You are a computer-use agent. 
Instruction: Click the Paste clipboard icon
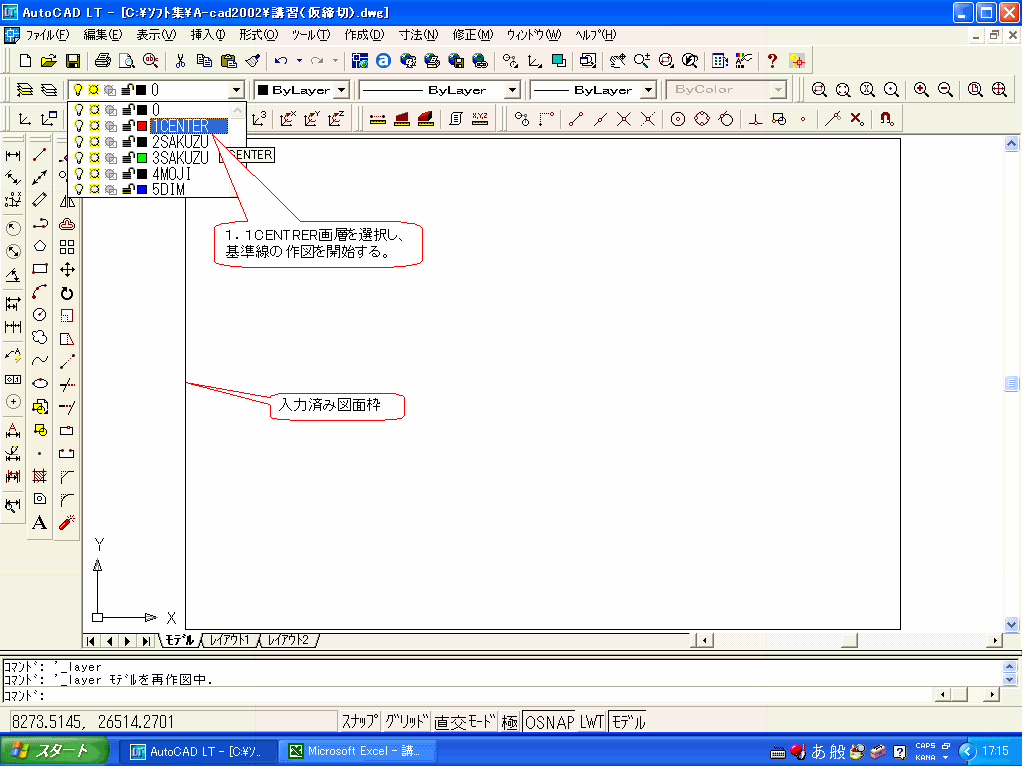click(x=228, y=61)
